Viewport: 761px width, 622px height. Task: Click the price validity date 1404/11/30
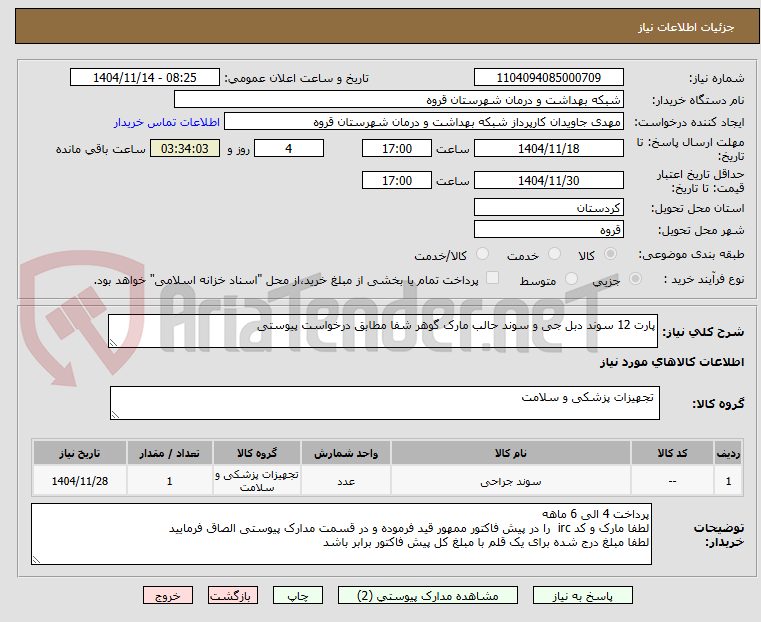click(x=548, y=180)
